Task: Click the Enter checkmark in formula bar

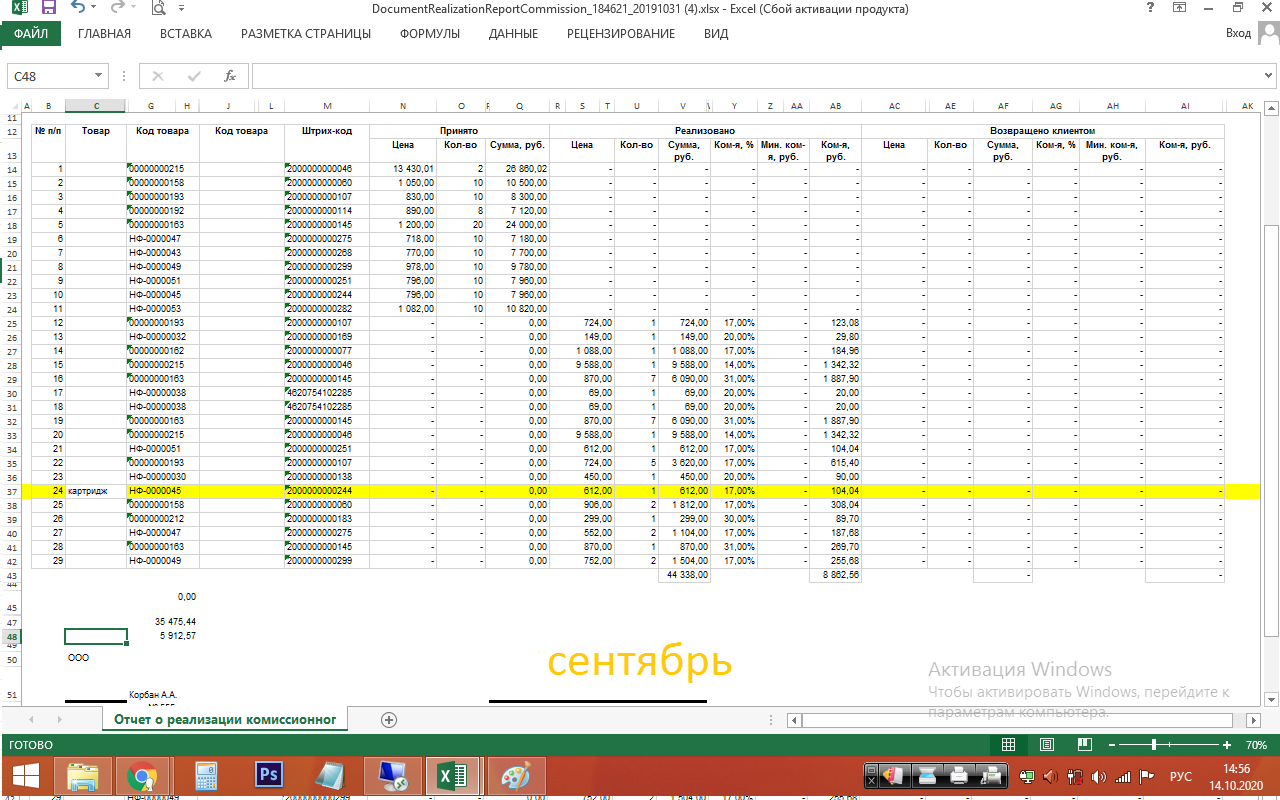Action: [x=194, y=76]
